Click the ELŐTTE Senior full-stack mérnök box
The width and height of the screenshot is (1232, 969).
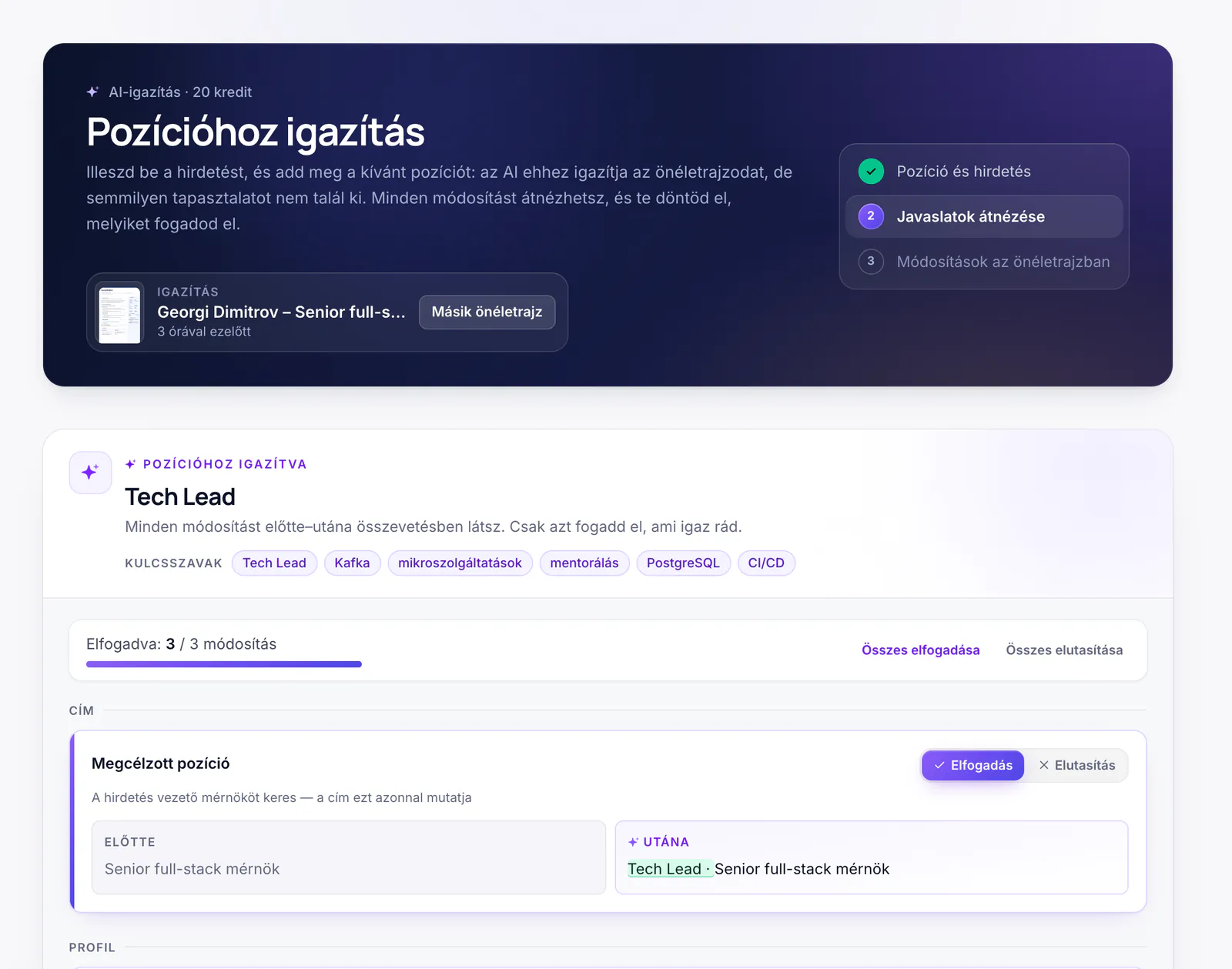(x=349, y=857)
